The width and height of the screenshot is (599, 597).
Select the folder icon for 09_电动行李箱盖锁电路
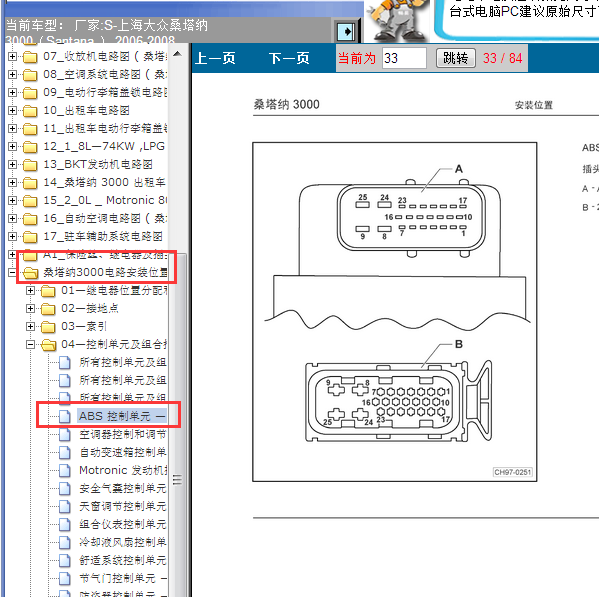pyautogui.click(x=30, y=93)
